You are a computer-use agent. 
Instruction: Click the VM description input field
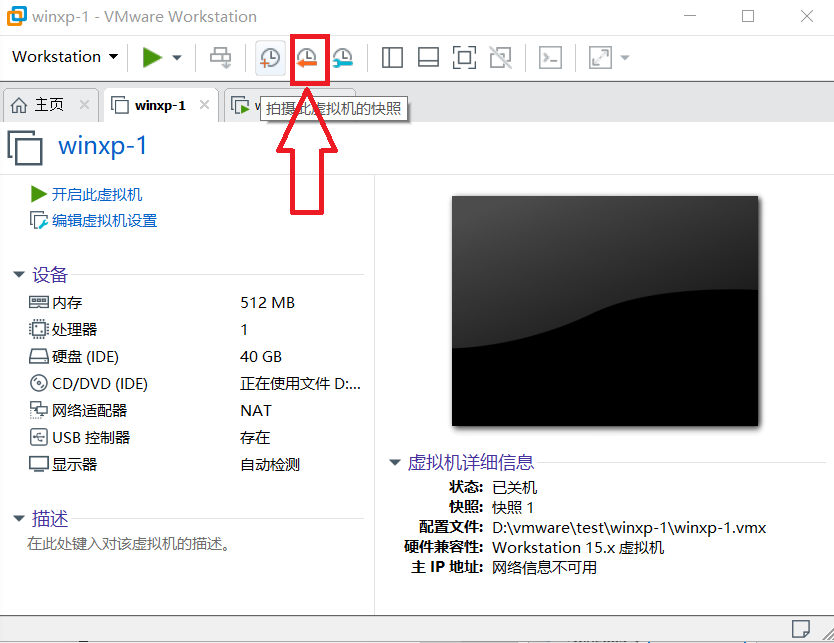[x=129, y=544]
